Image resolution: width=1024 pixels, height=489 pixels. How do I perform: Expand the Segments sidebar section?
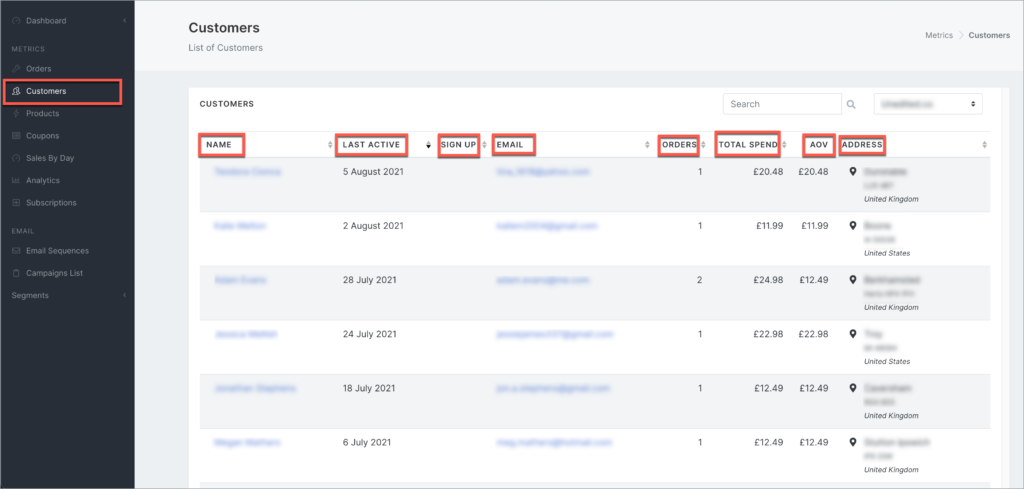(x=124, y=295)
